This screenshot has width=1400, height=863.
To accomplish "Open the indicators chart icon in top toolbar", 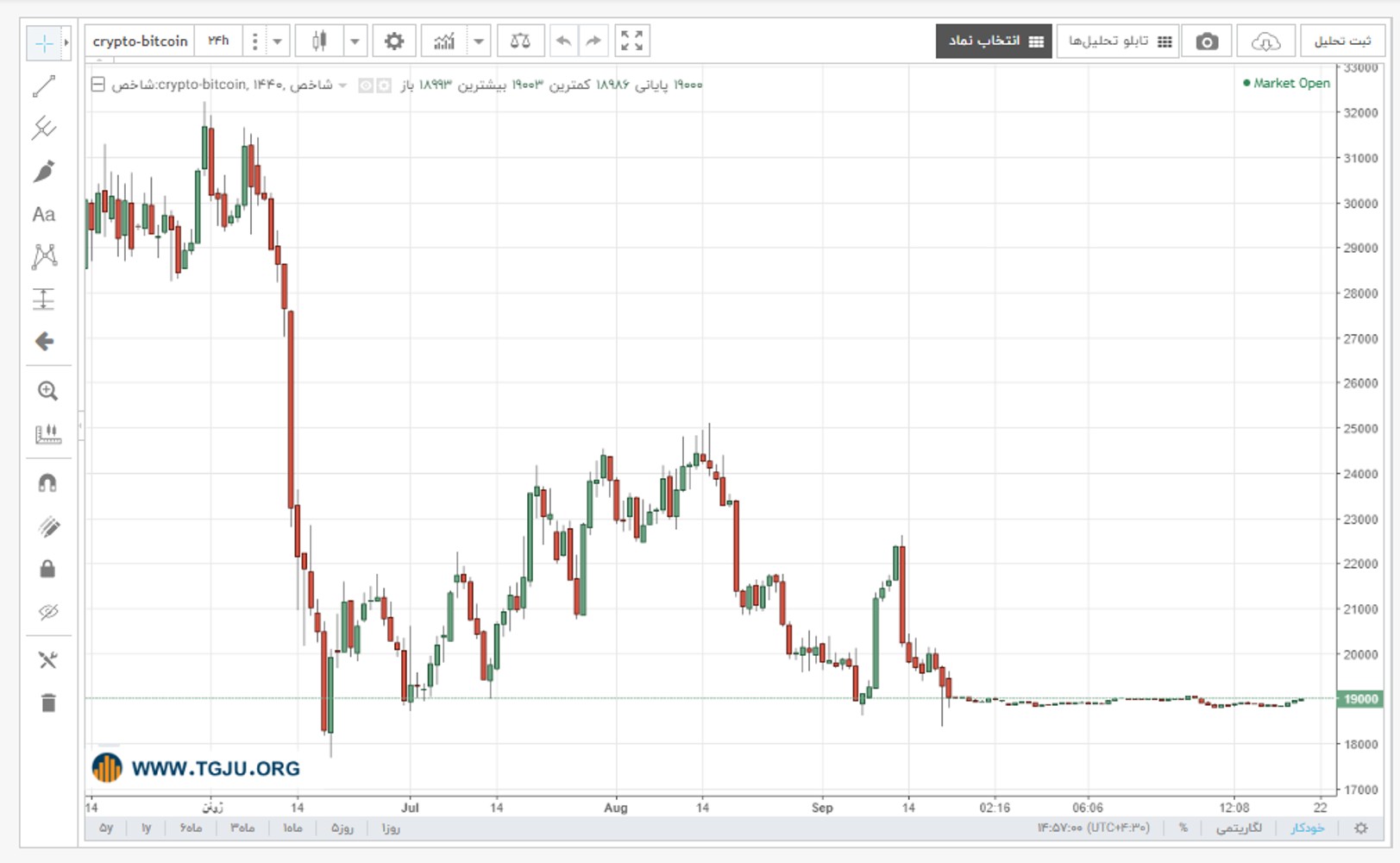I will (x=444, y=41).
